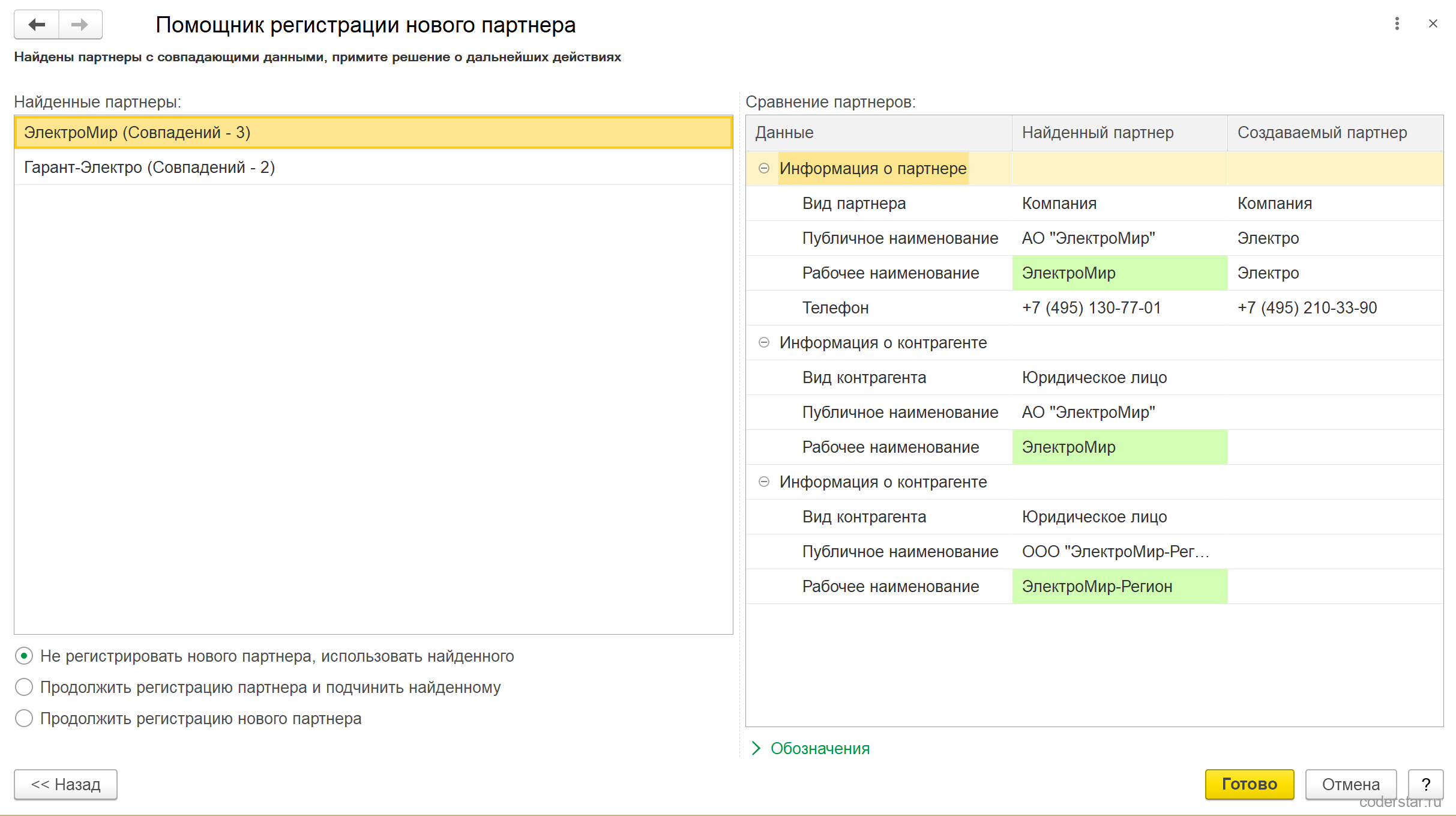Select found partner 'Гарант-Электро (Совпадений - 2)'

tap(373, 167)
